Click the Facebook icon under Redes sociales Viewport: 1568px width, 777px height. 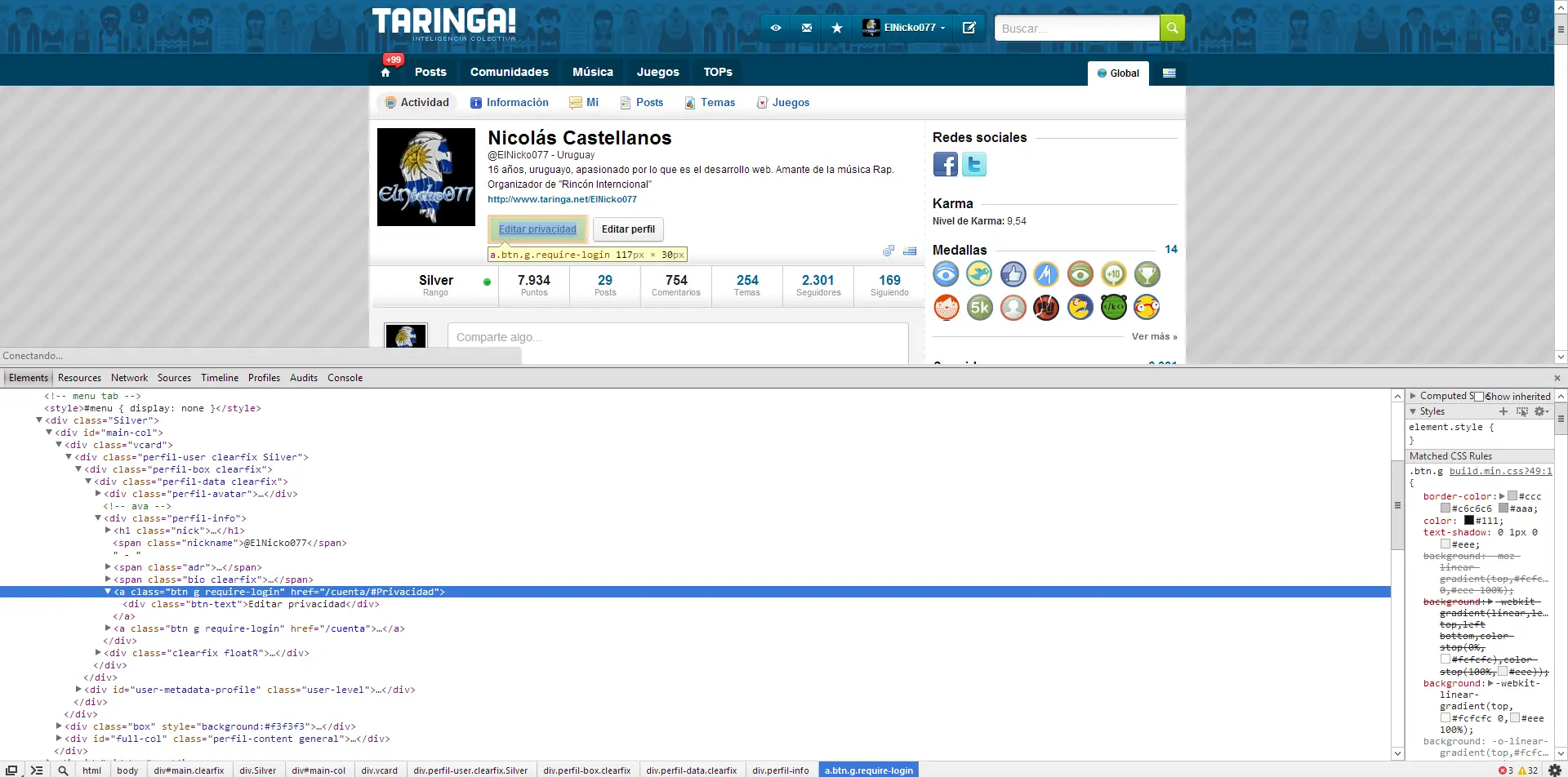pyautogui.click(x=946, y=165)
